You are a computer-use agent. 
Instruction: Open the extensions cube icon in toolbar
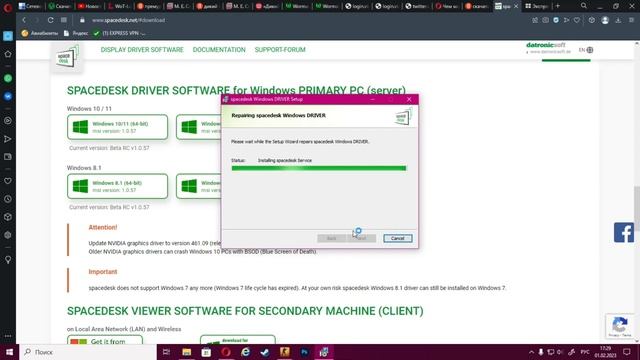point(591,20)
